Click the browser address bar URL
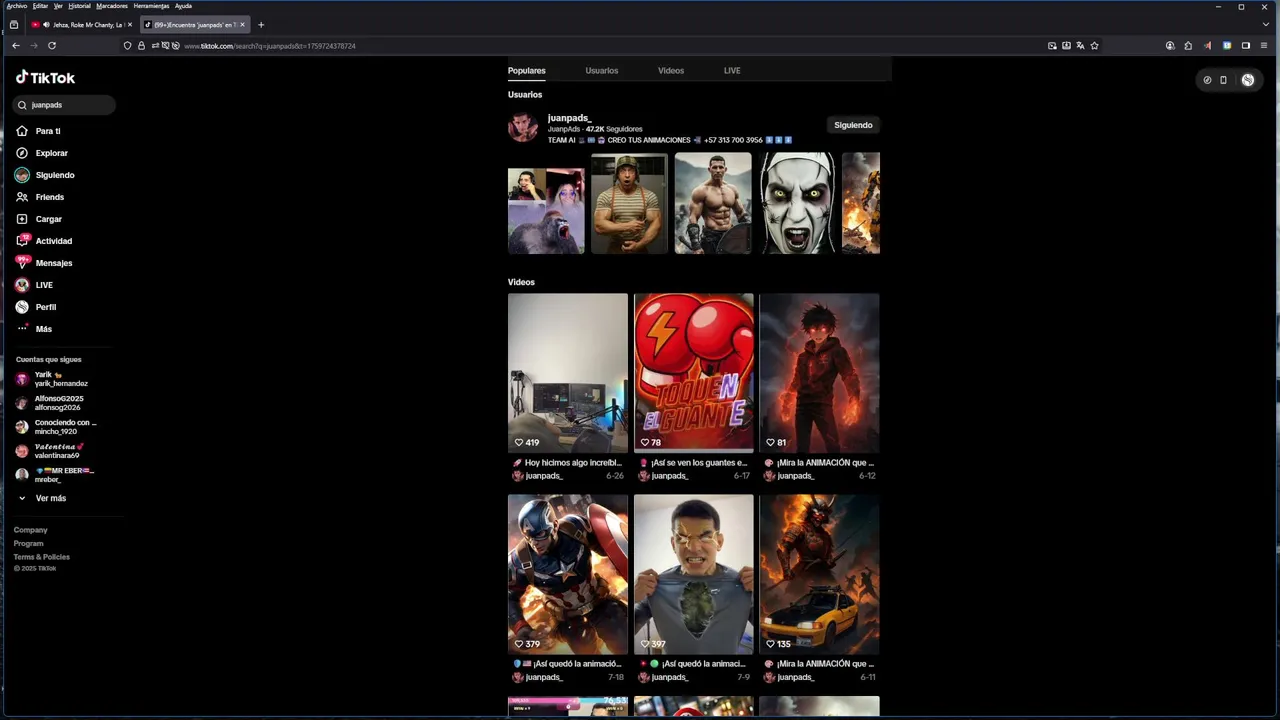Image resolution: width=1280 pixels, height=720 pixels. pyautogui.click(x=270, y=45)
